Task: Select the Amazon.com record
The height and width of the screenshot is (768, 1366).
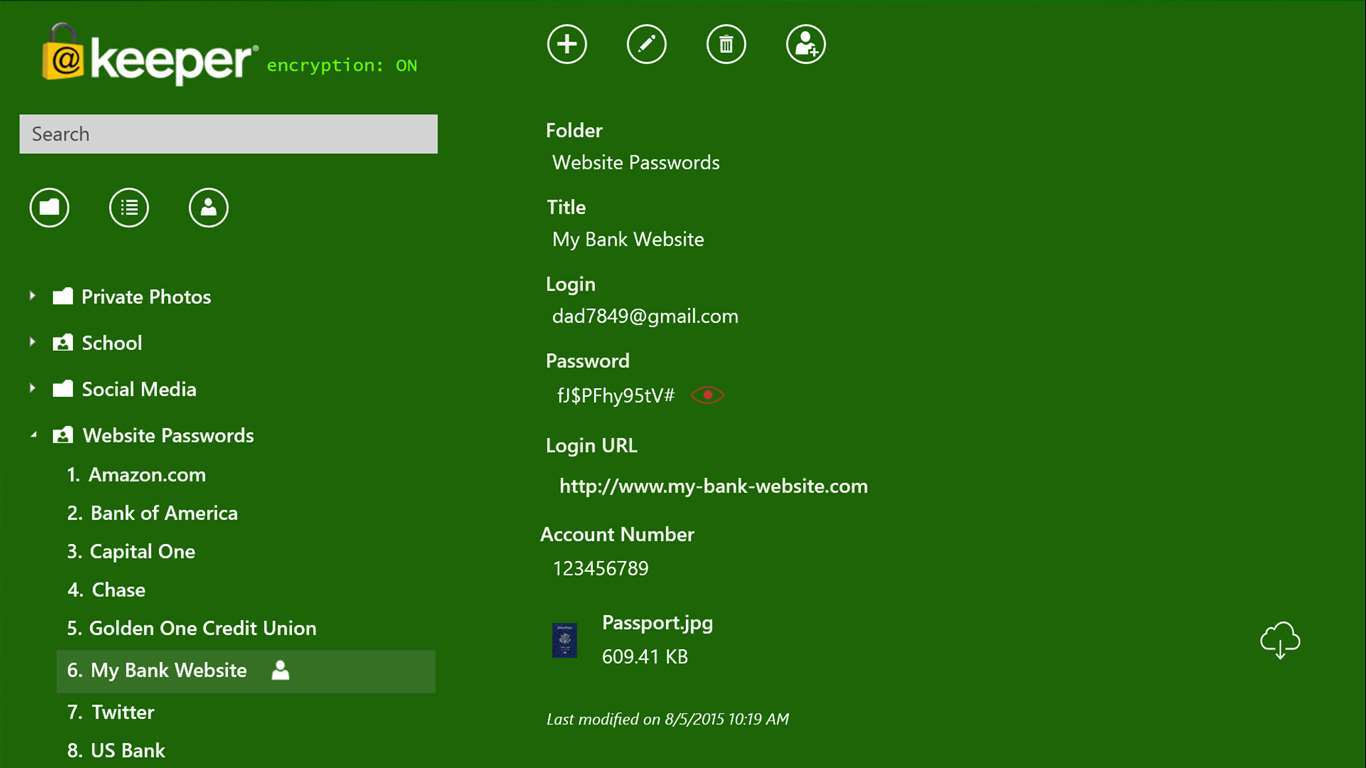Action: [146, 475]
